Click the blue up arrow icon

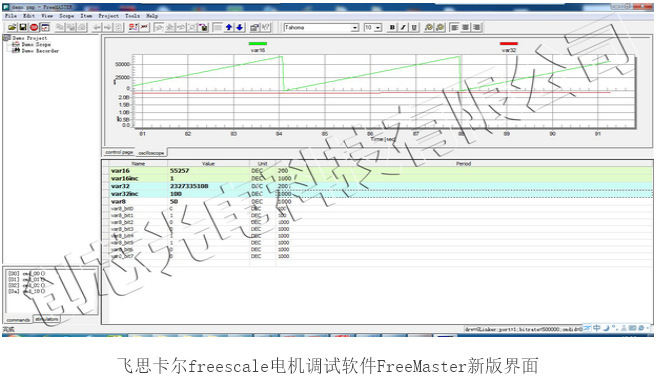(229, 27)
